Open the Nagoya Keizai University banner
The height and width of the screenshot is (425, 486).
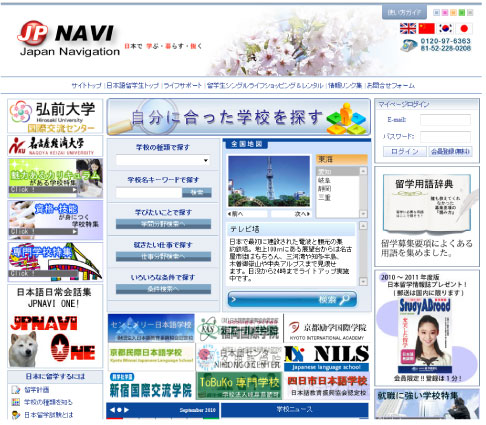(55, 146)
